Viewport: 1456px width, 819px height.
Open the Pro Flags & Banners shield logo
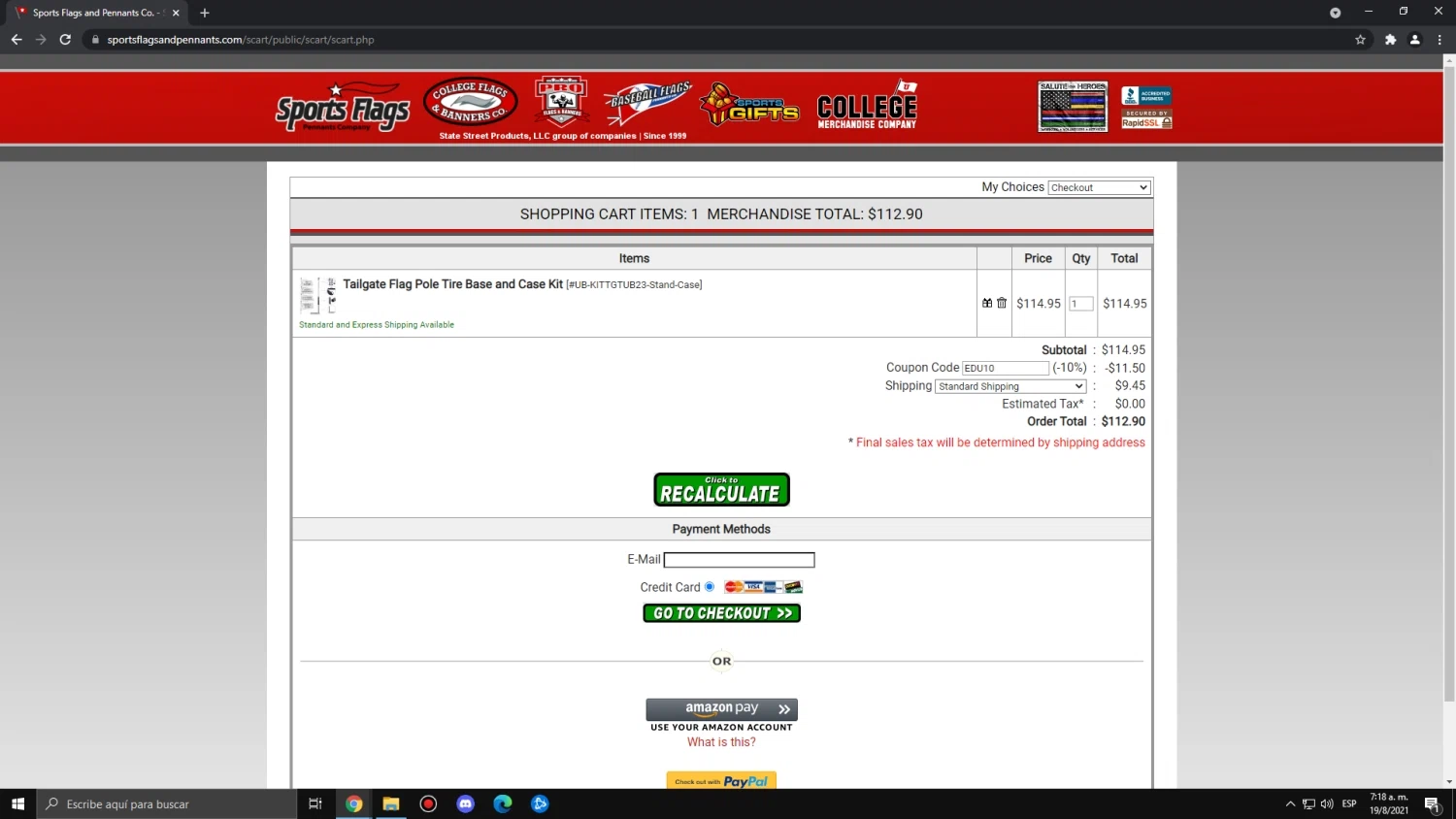tap(561, 101)
